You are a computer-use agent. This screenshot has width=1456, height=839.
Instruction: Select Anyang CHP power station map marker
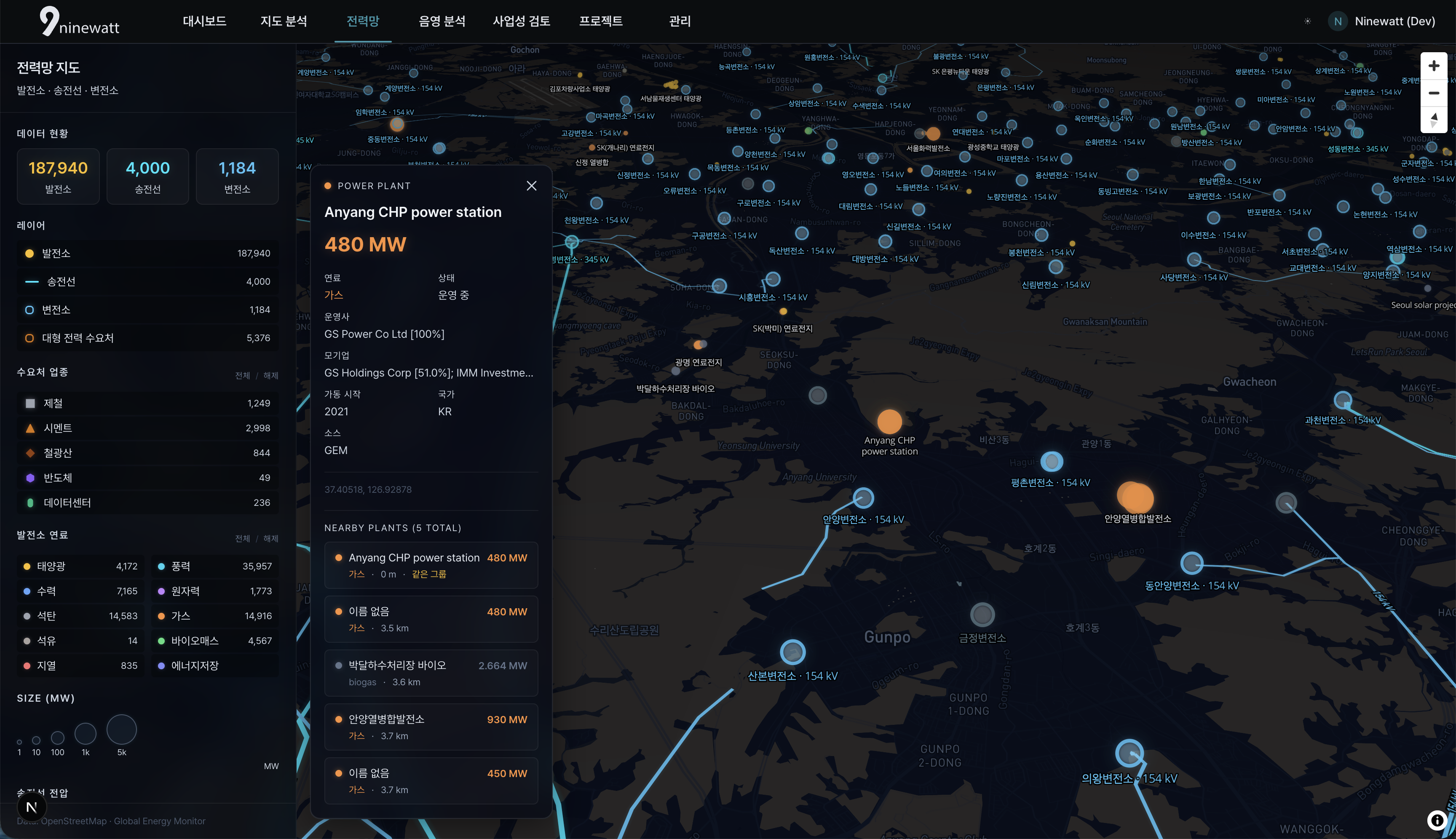[889, 422]
